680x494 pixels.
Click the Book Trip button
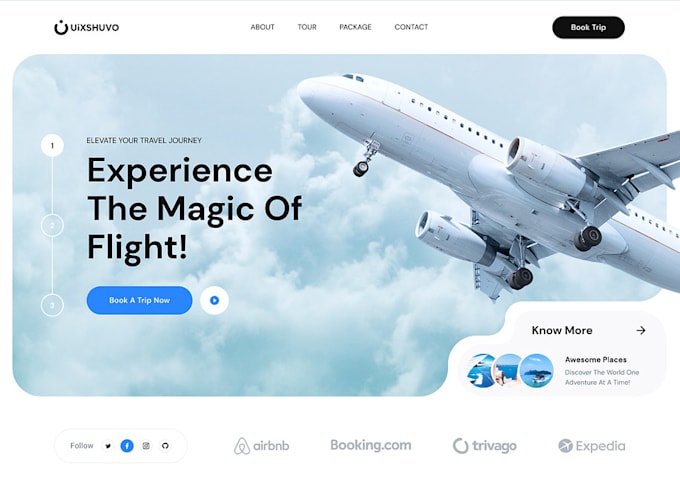pyautogui.click(x=588, y=27)
